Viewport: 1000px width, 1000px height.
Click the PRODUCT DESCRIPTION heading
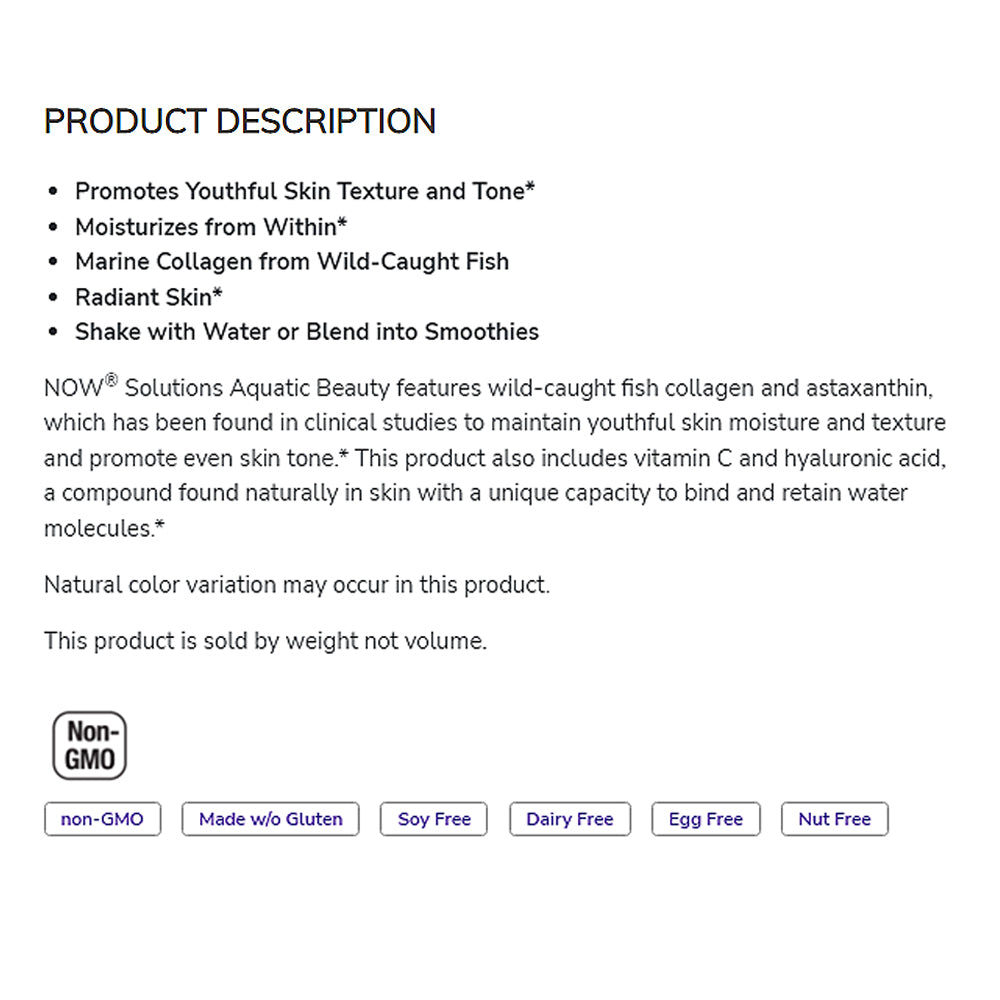(240, 121)
